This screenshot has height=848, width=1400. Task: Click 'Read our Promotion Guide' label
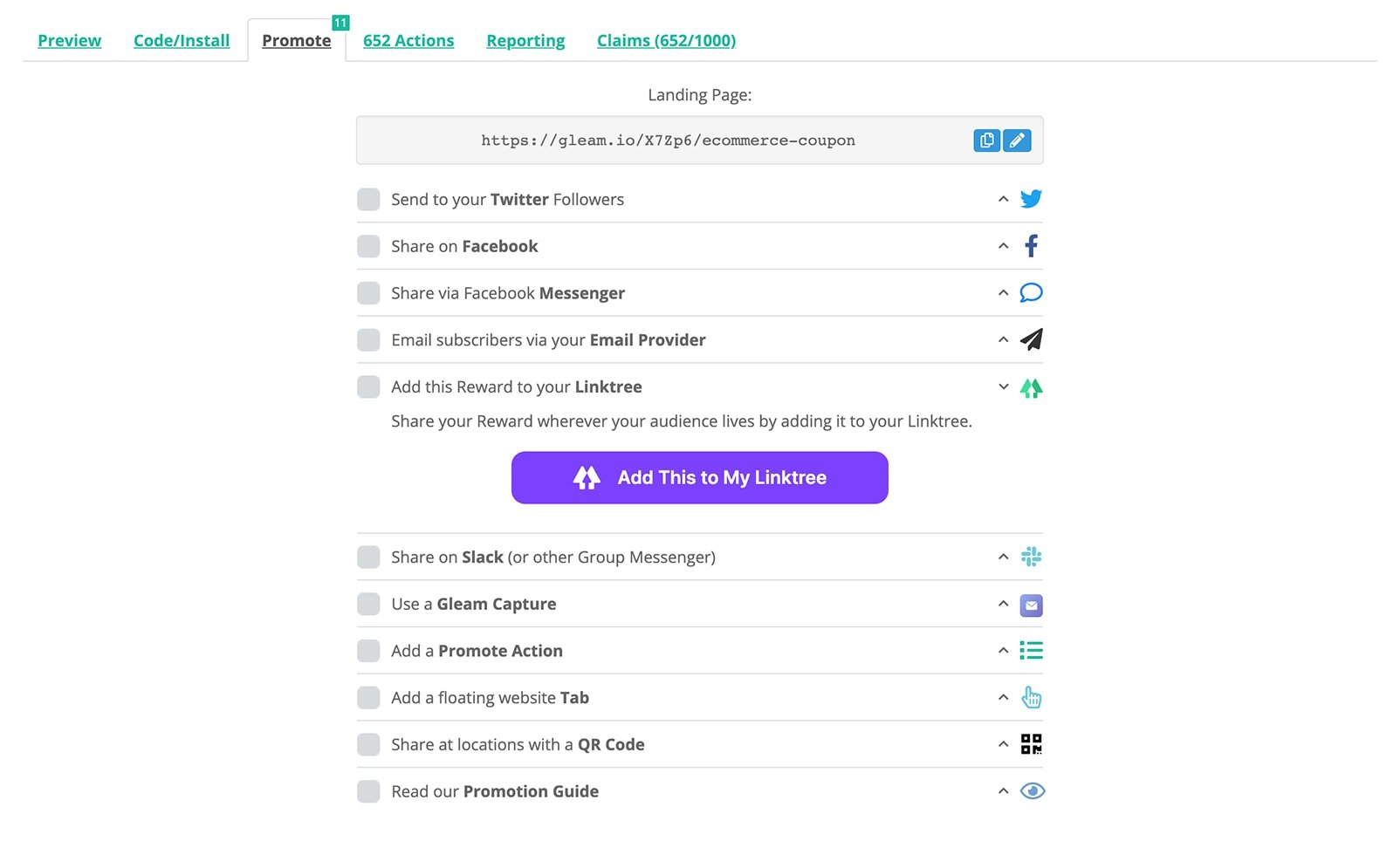495,791
